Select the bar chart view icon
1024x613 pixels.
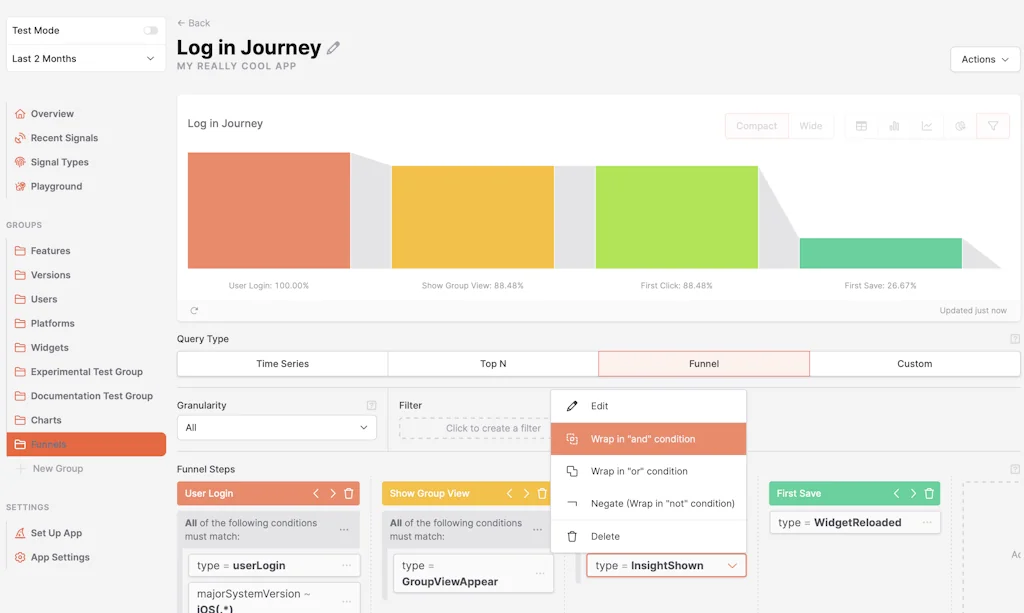894,126
